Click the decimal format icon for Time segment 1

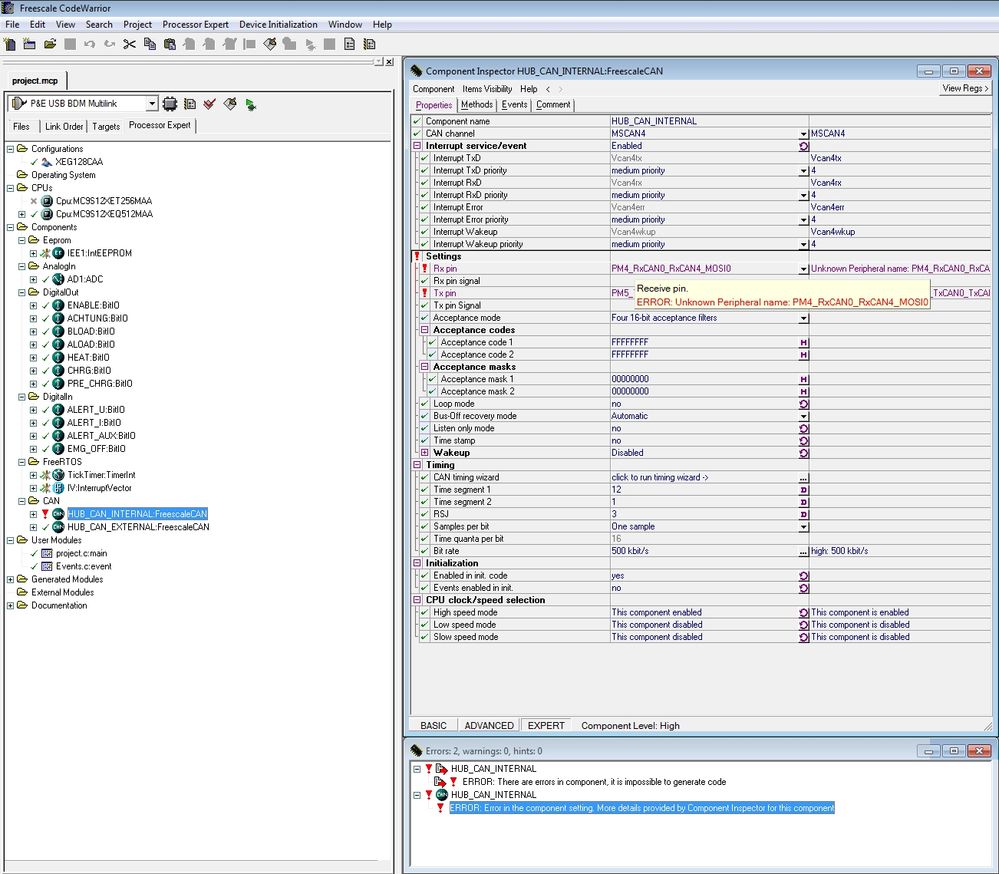pyautogui.click(x=803, y=489)
